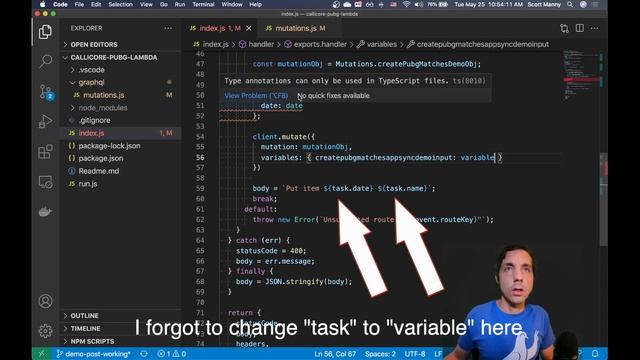Open the File menu

(x=79, y=4)
